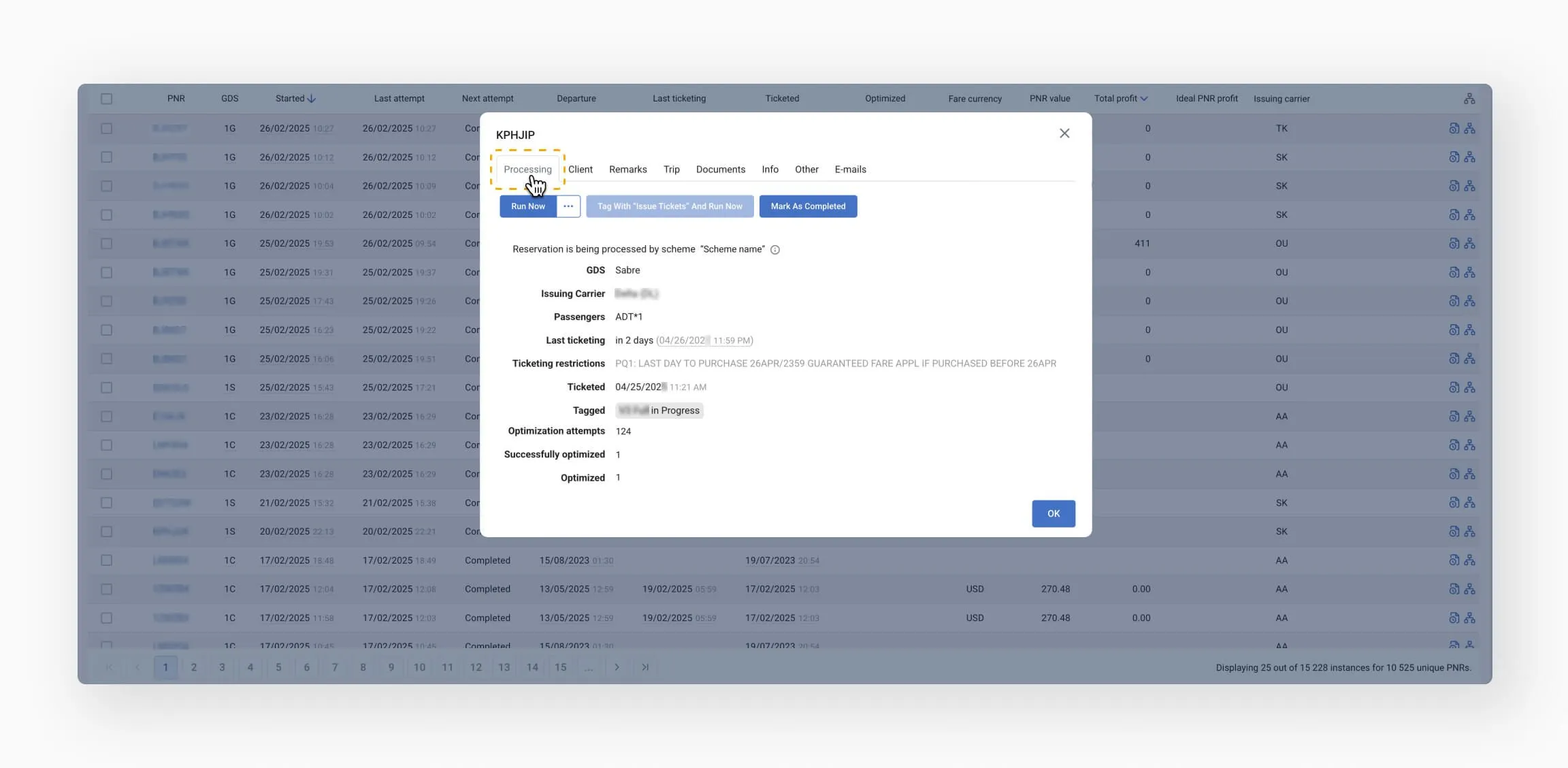Open the E-mails tab
Viewport: 1568px width, 768px height.
coord(850,170)
